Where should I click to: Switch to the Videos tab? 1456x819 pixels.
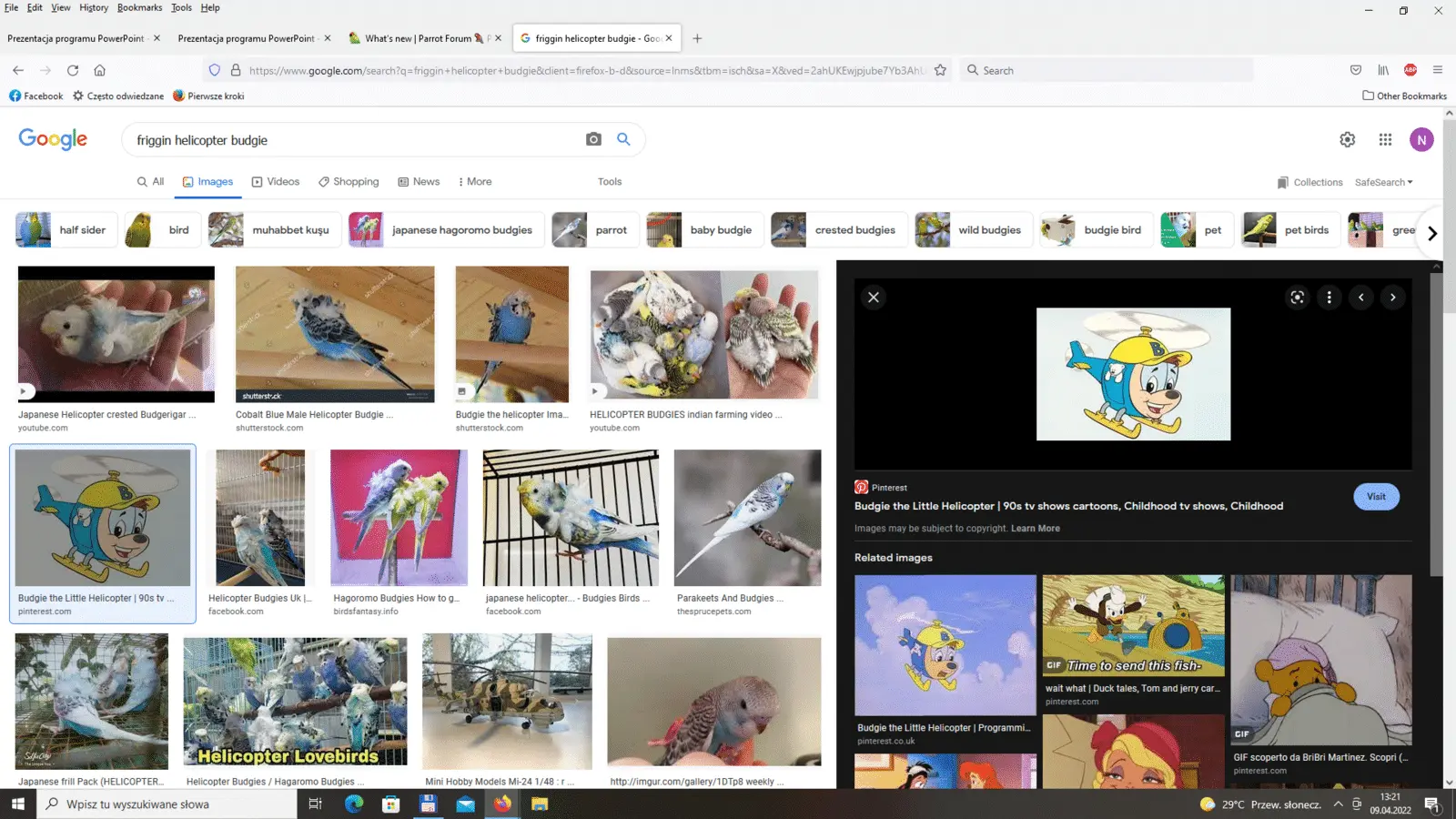[276, 182]
